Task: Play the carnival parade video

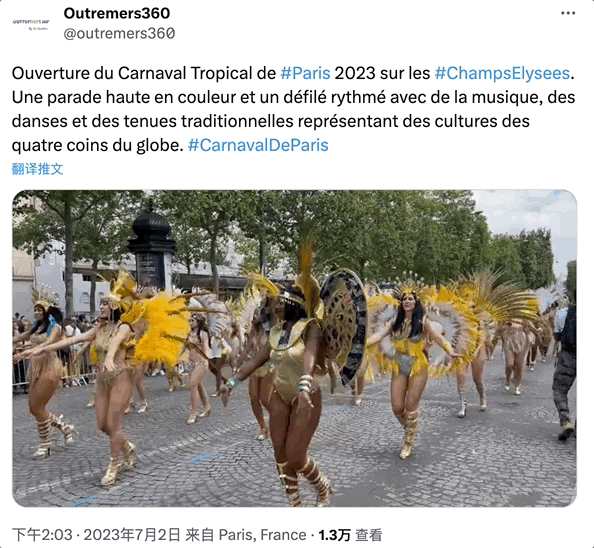Action: 294,348
